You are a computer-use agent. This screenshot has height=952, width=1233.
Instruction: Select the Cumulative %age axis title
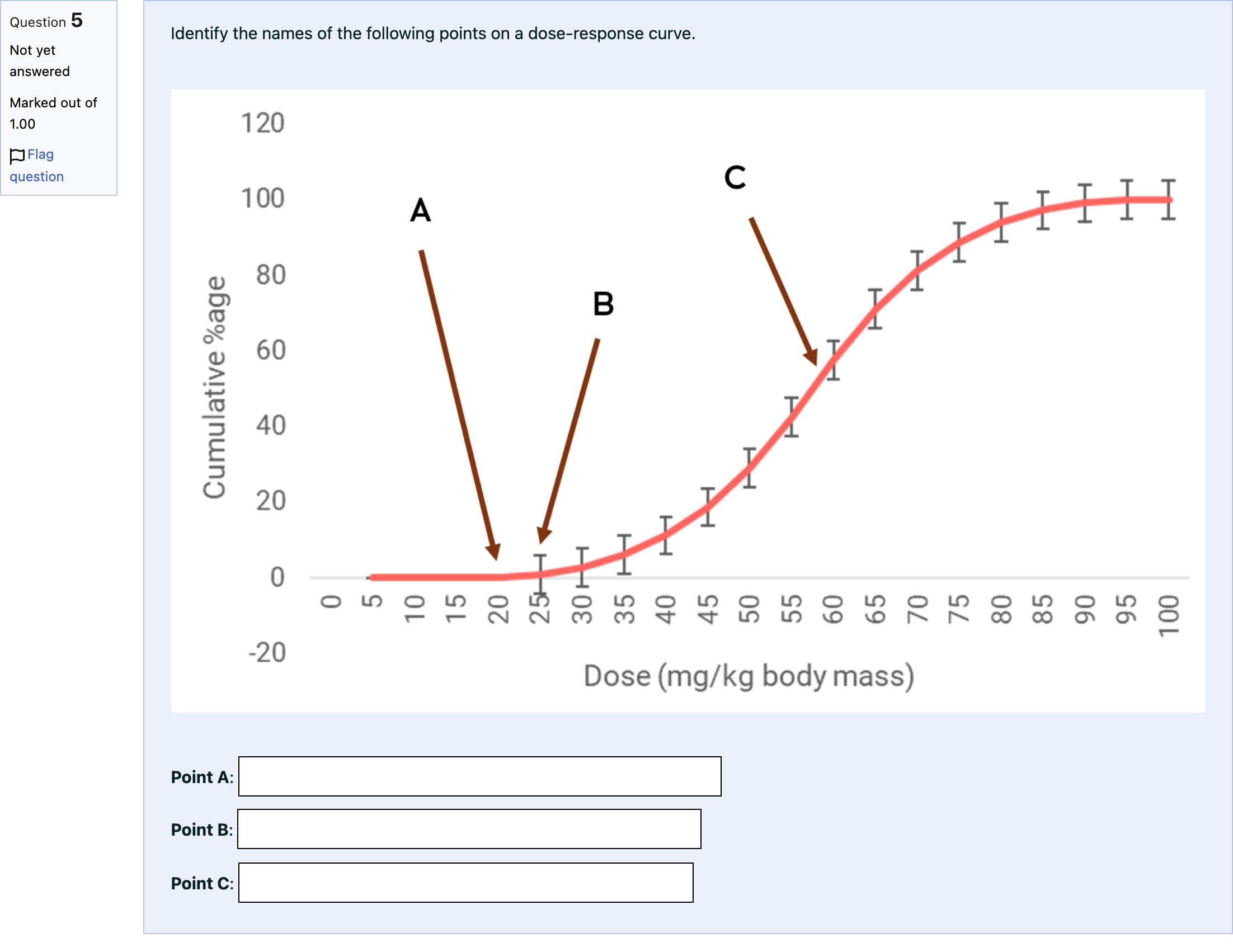pyautogui.click(x=214, y=387)
